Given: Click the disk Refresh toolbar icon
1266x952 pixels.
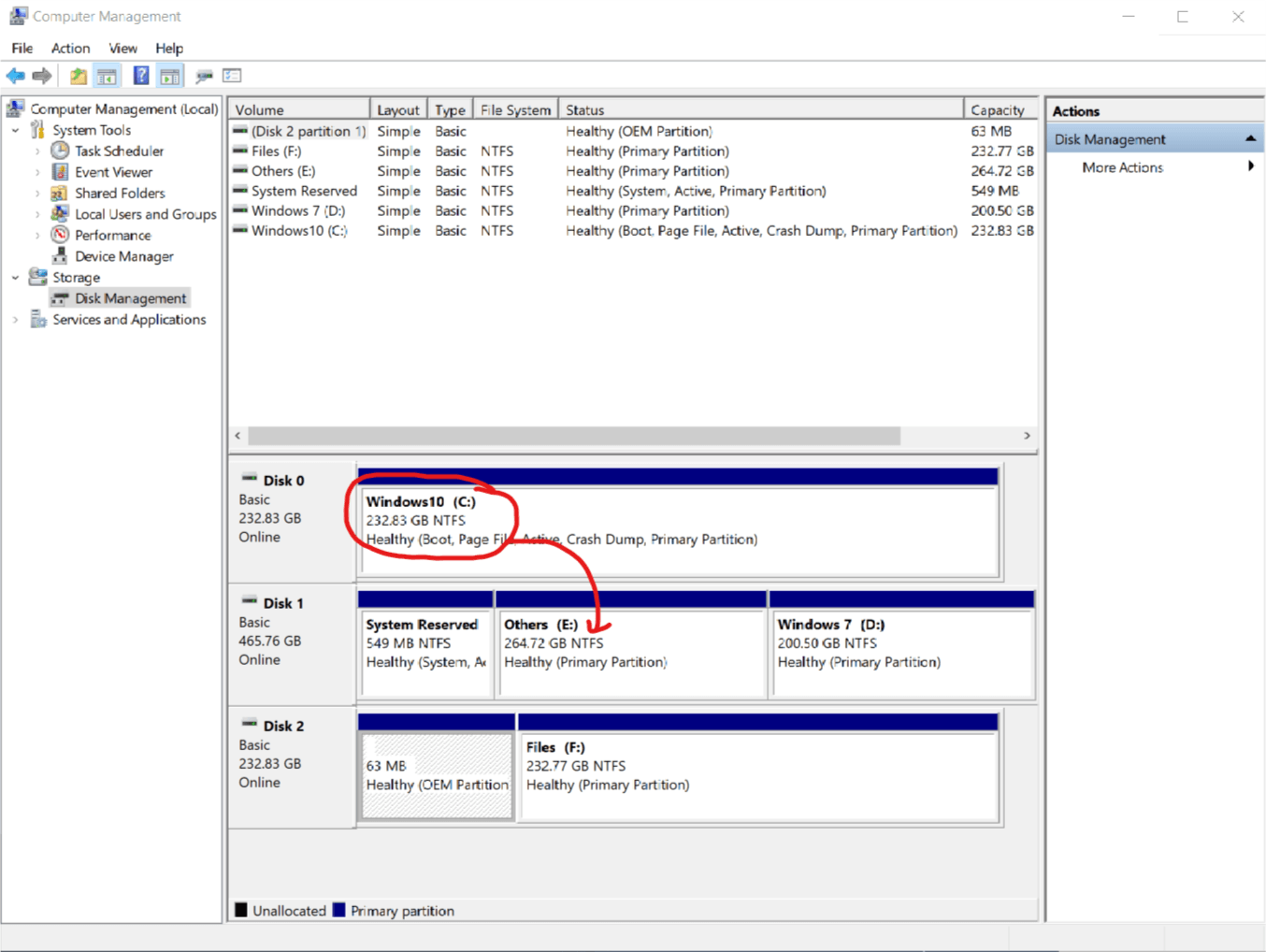Looking at the screenshot, I should [x=204, y=76].
